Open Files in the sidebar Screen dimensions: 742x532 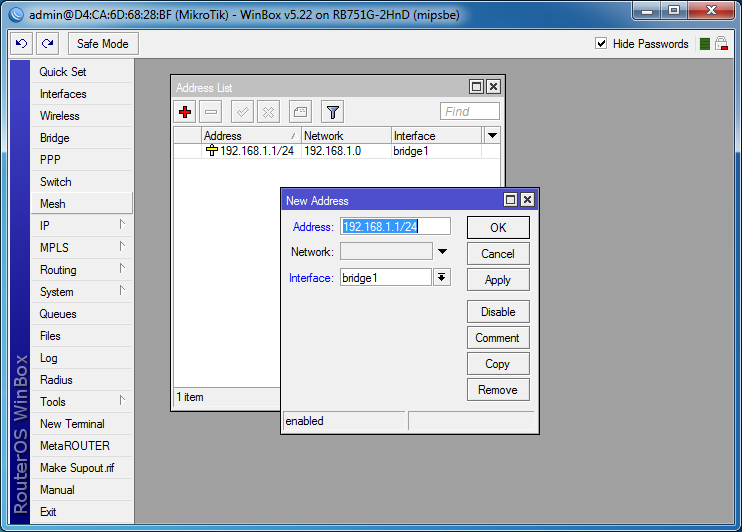[81, 336]
